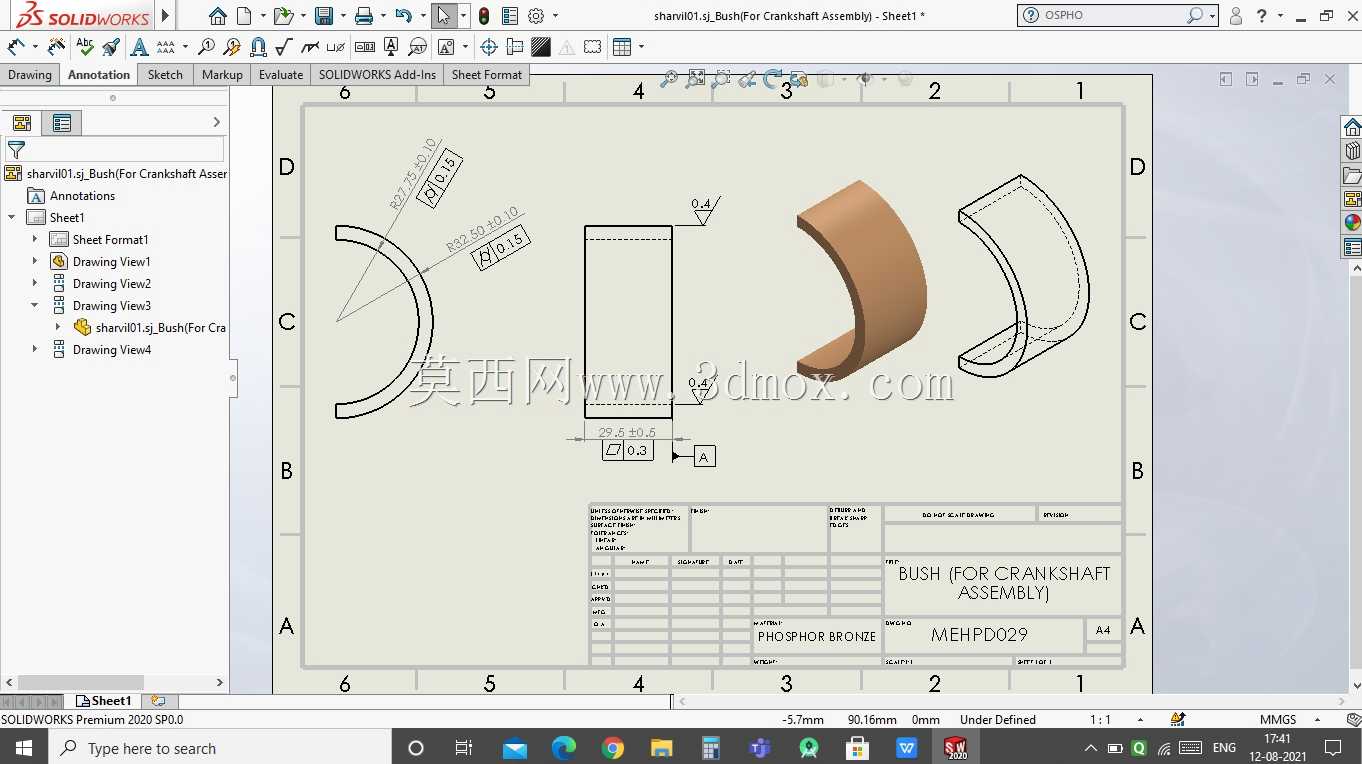Insert a table using the Tables icon

622,46
